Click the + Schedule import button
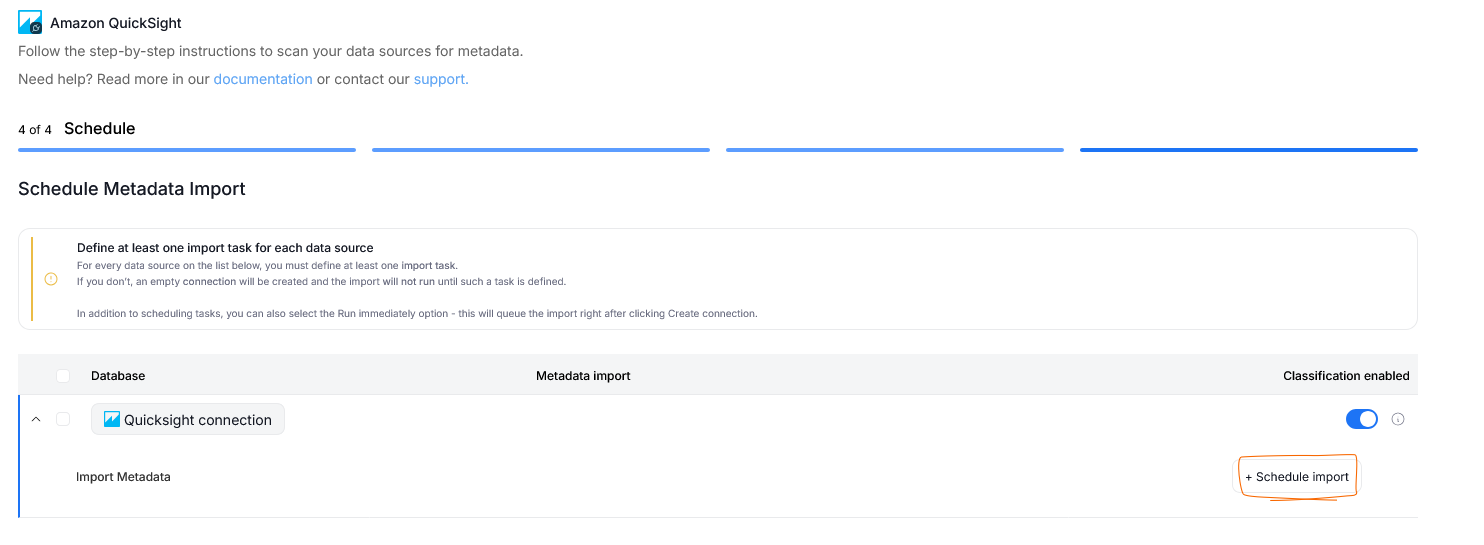1484x545 pixels. [1297, 477]
